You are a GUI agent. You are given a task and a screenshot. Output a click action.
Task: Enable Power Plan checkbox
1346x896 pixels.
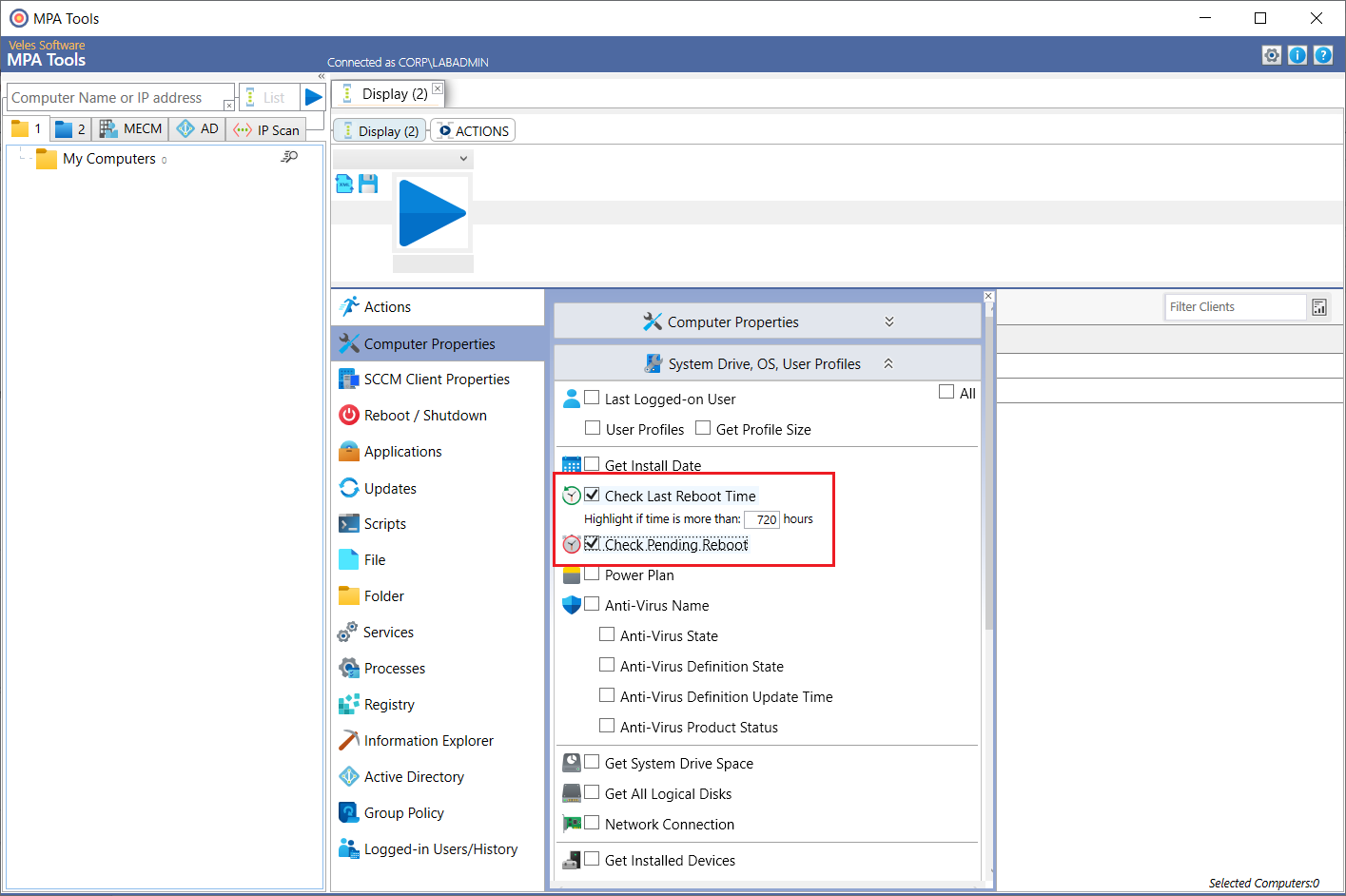[x=592, y=574]
